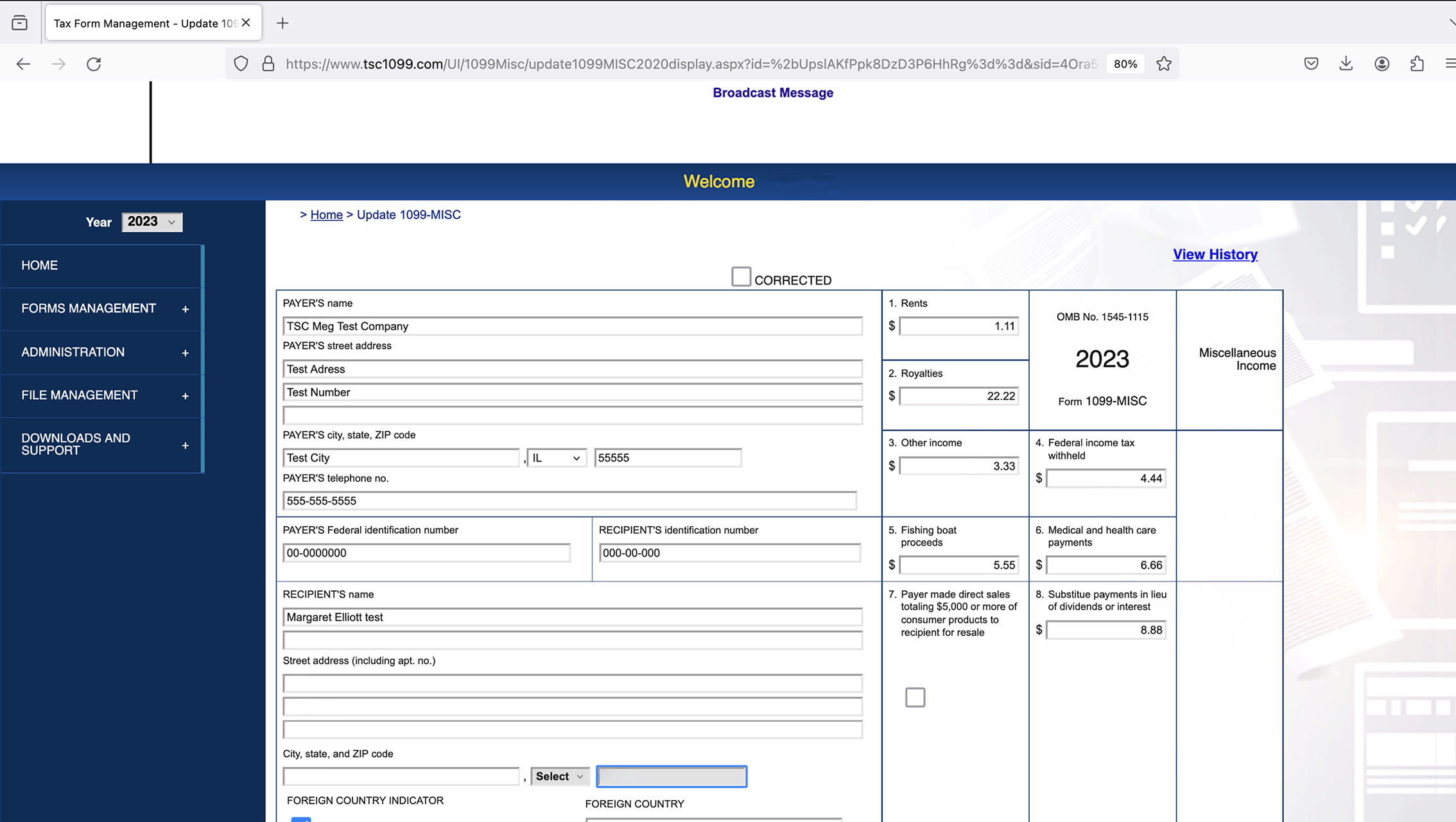
Task: Open the Year 2023 dropdown
Action: pos(152,221)
